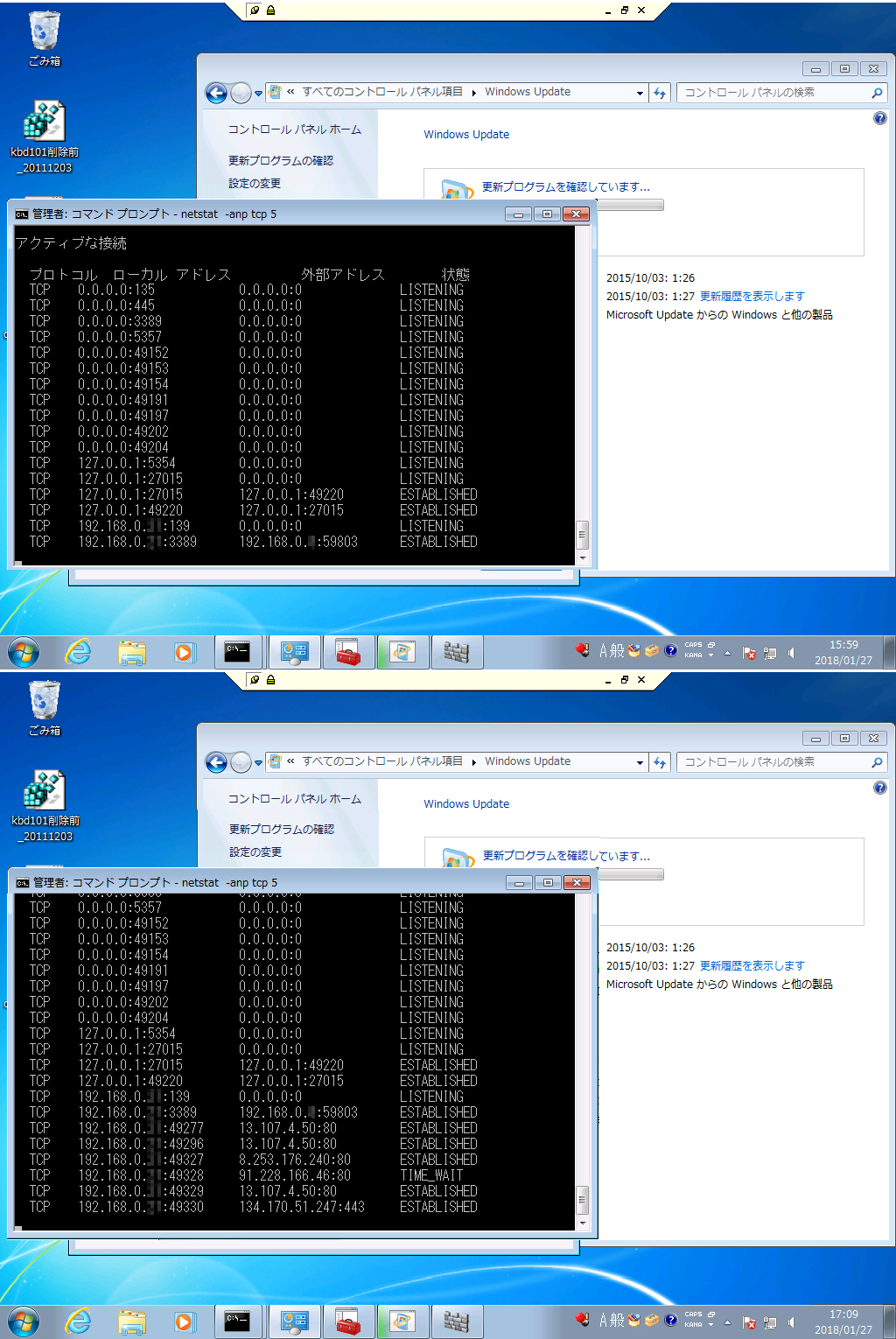Screen dimensions: 896x1339
Task: Show hidden tray icons beside the 17:09 clock
Action: pyautogui.click(x=727, y=1322)
